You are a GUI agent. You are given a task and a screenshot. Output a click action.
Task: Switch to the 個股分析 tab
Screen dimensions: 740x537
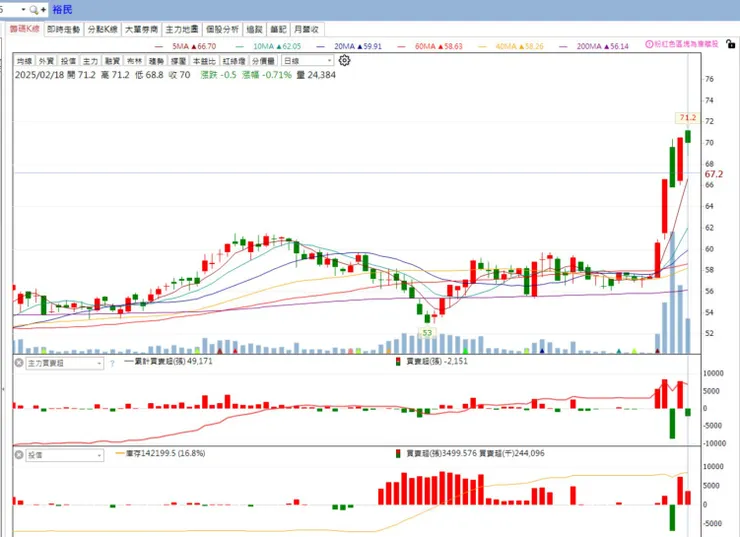(x=222, y=29)
